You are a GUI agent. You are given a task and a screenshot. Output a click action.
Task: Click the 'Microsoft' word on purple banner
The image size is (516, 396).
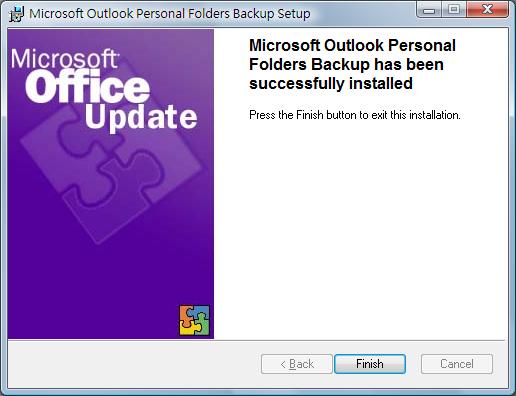click(x=65, y=59)
